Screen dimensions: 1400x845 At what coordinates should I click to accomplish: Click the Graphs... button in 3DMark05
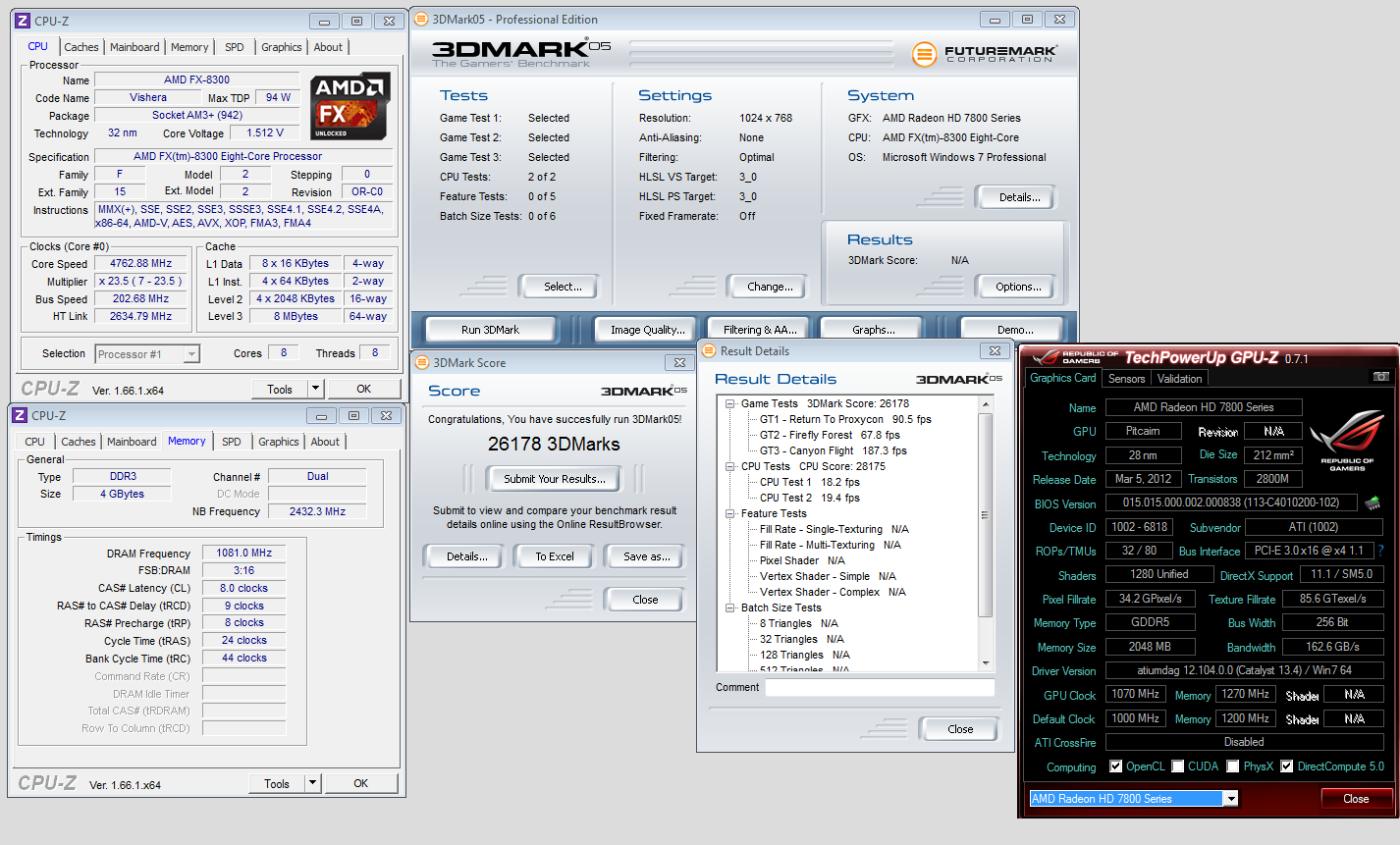(874, 330)
